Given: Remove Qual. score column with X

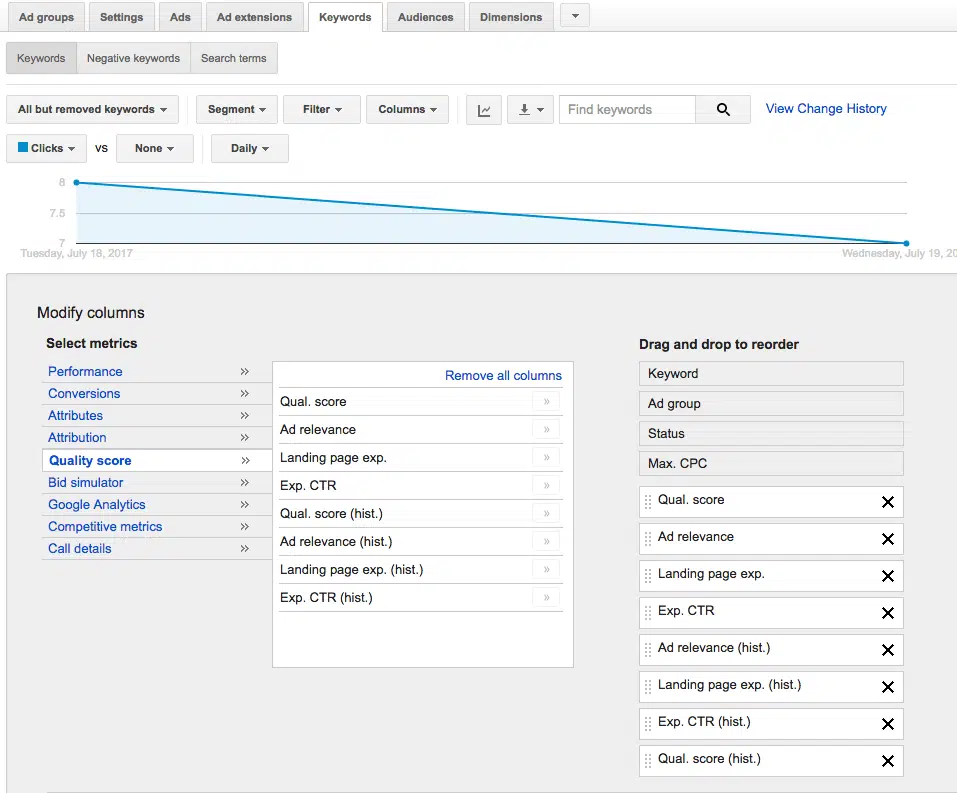Looking at the screenshot, I should (x=887, y=502).
